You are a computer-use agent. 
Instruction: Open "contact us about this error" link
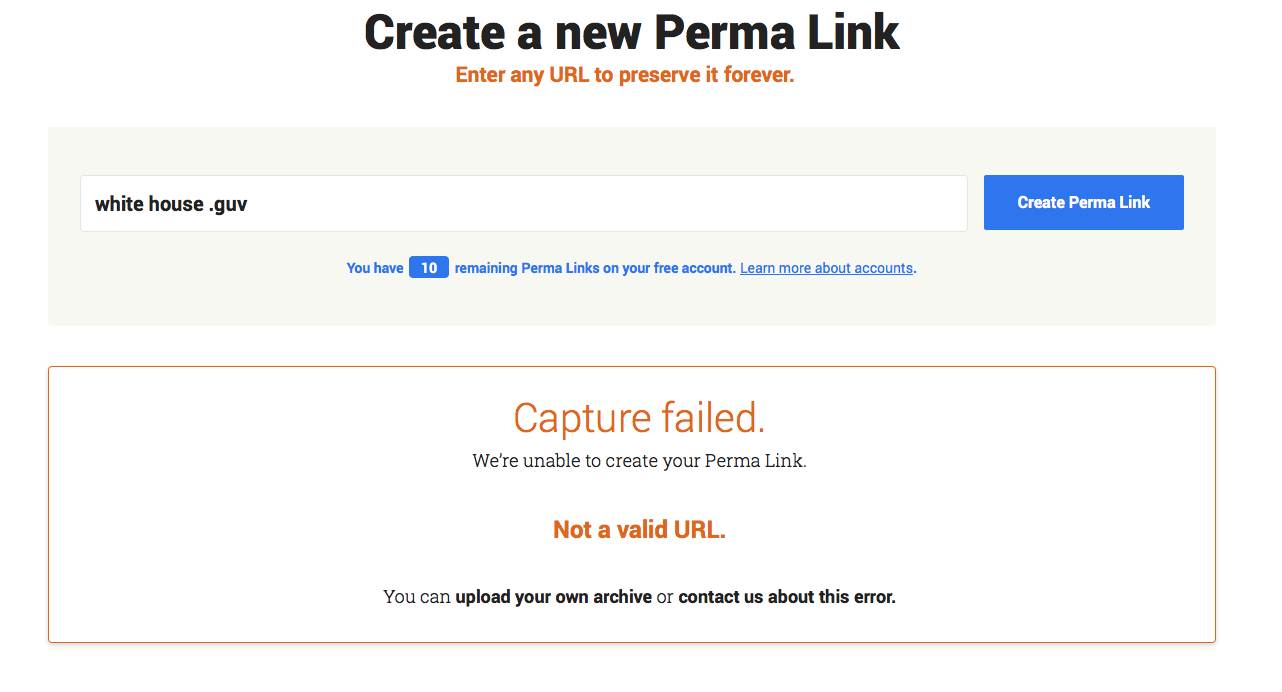(787, 597)
